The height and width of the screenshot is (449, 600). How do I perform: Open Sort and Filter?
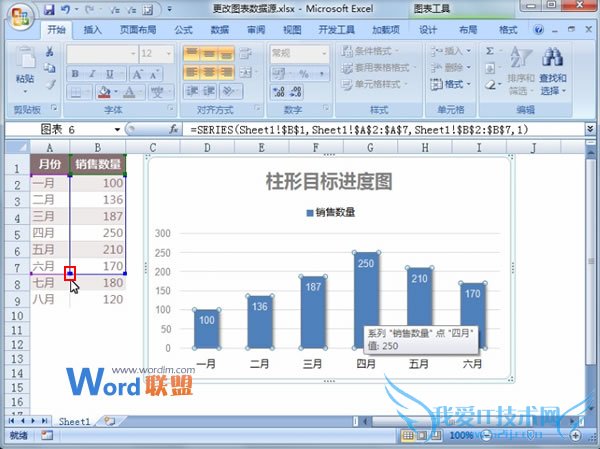click(521, 70)
